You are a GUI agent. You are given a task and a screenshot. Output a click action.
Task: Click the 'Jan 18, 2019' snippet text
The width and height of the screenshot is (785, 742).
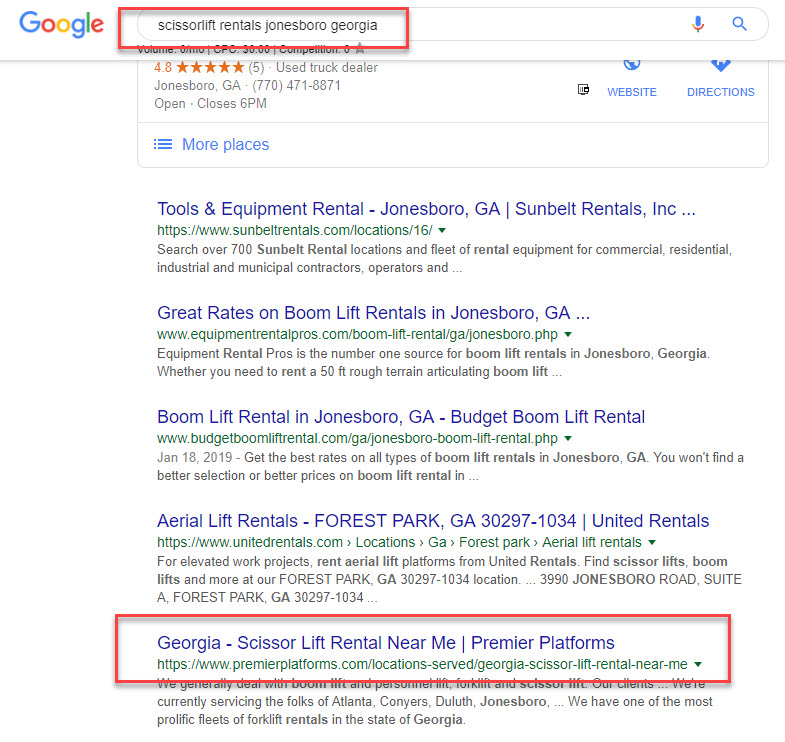click(x=195, y=458)
